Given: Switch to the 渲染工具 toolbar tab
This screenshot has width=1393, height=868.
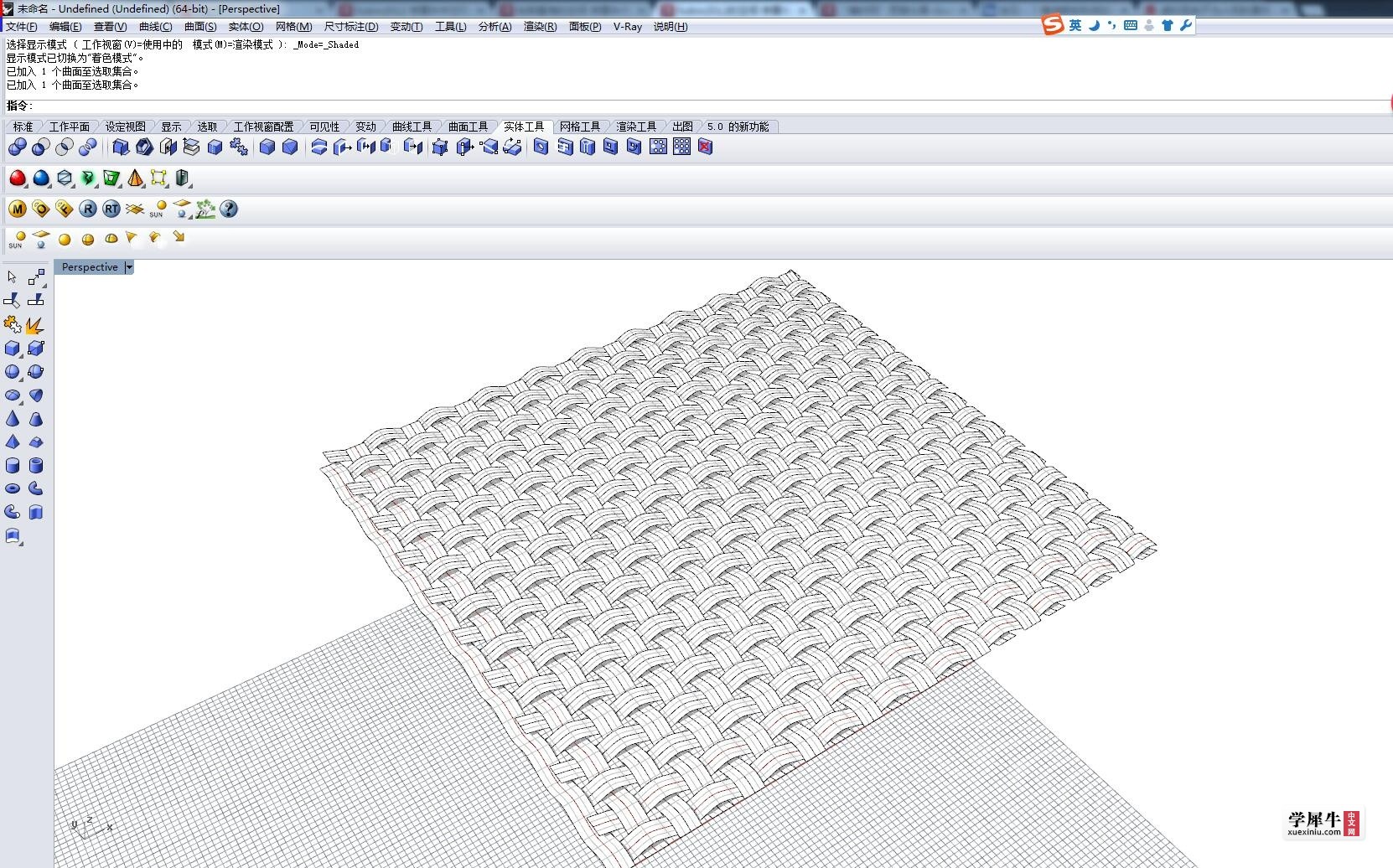Looking at the screenshot, I should pos(636,127).
